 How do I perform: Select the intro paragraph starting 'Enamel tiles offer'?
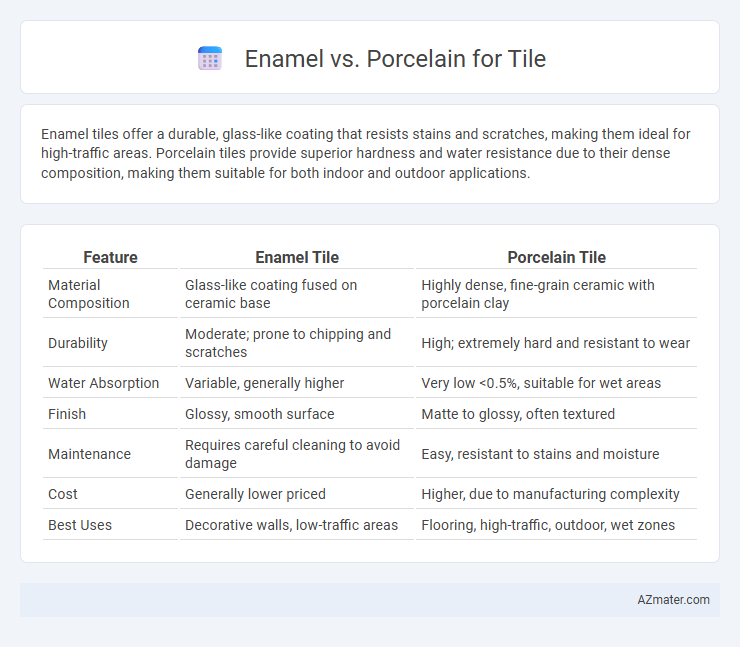(366, 153)
